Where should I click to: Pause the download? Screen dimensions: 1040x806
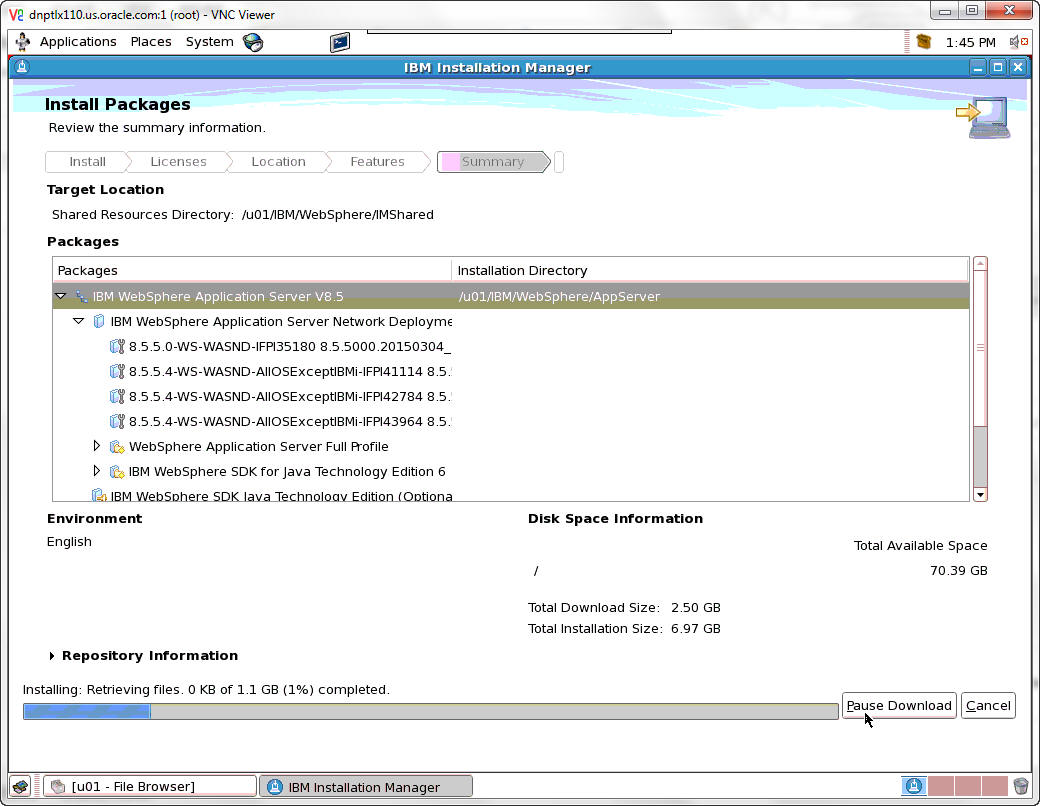(x=899, y=706)
